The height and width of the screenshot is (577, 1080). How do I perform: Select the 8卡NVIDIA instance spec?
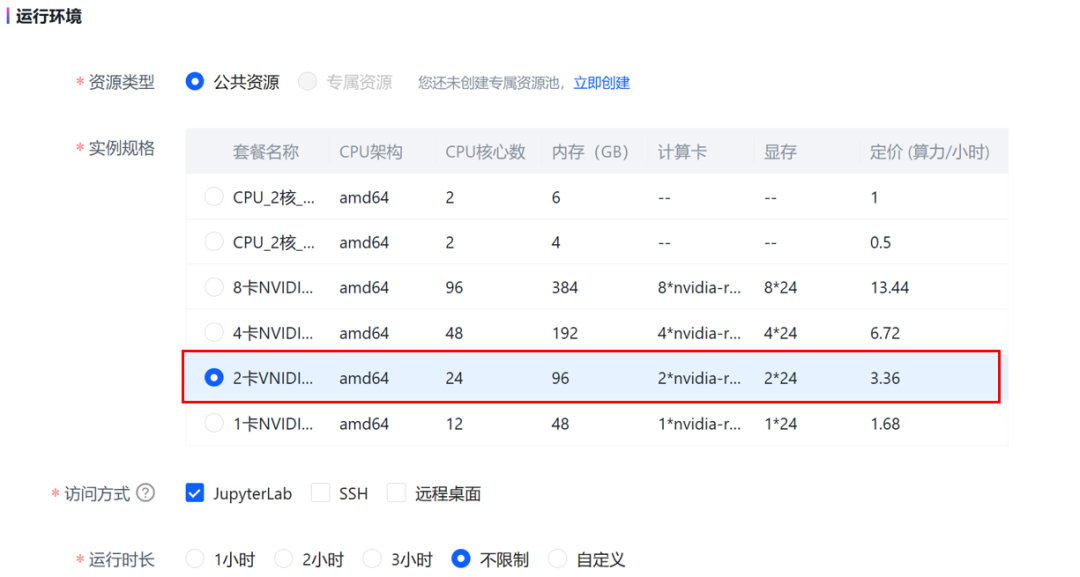(x=213, y=287)
